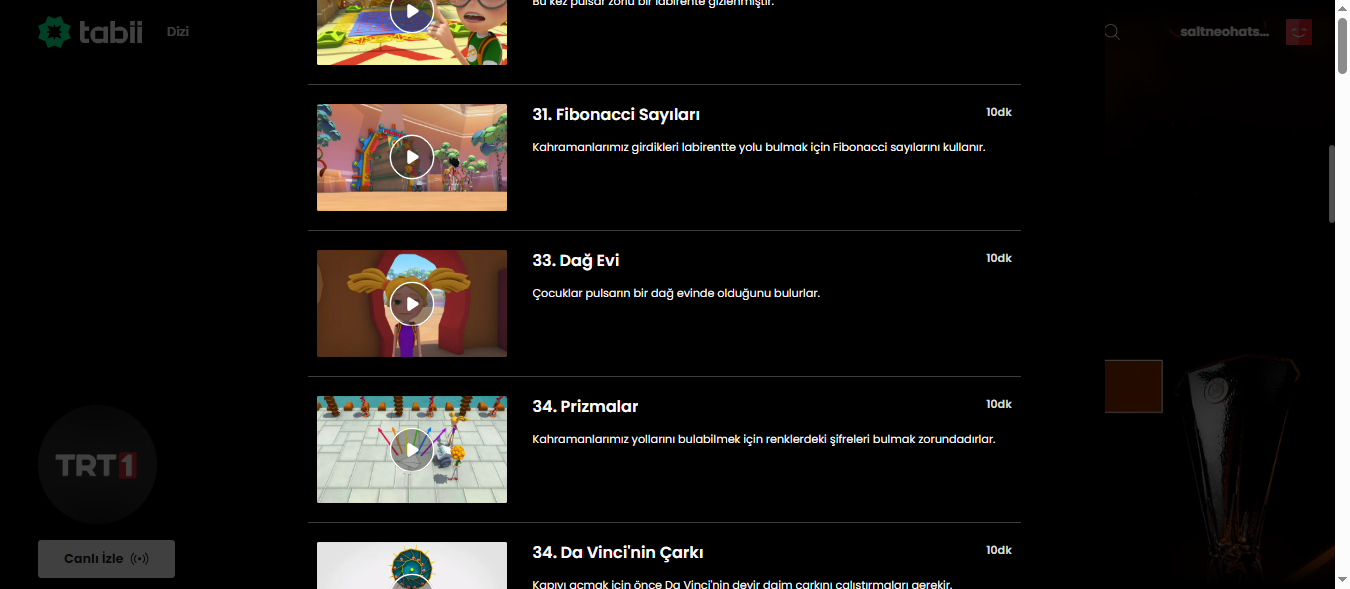Viewport: 1350px width, 589px height.
Task: Open the tabii logo home link
Action: 90,32
